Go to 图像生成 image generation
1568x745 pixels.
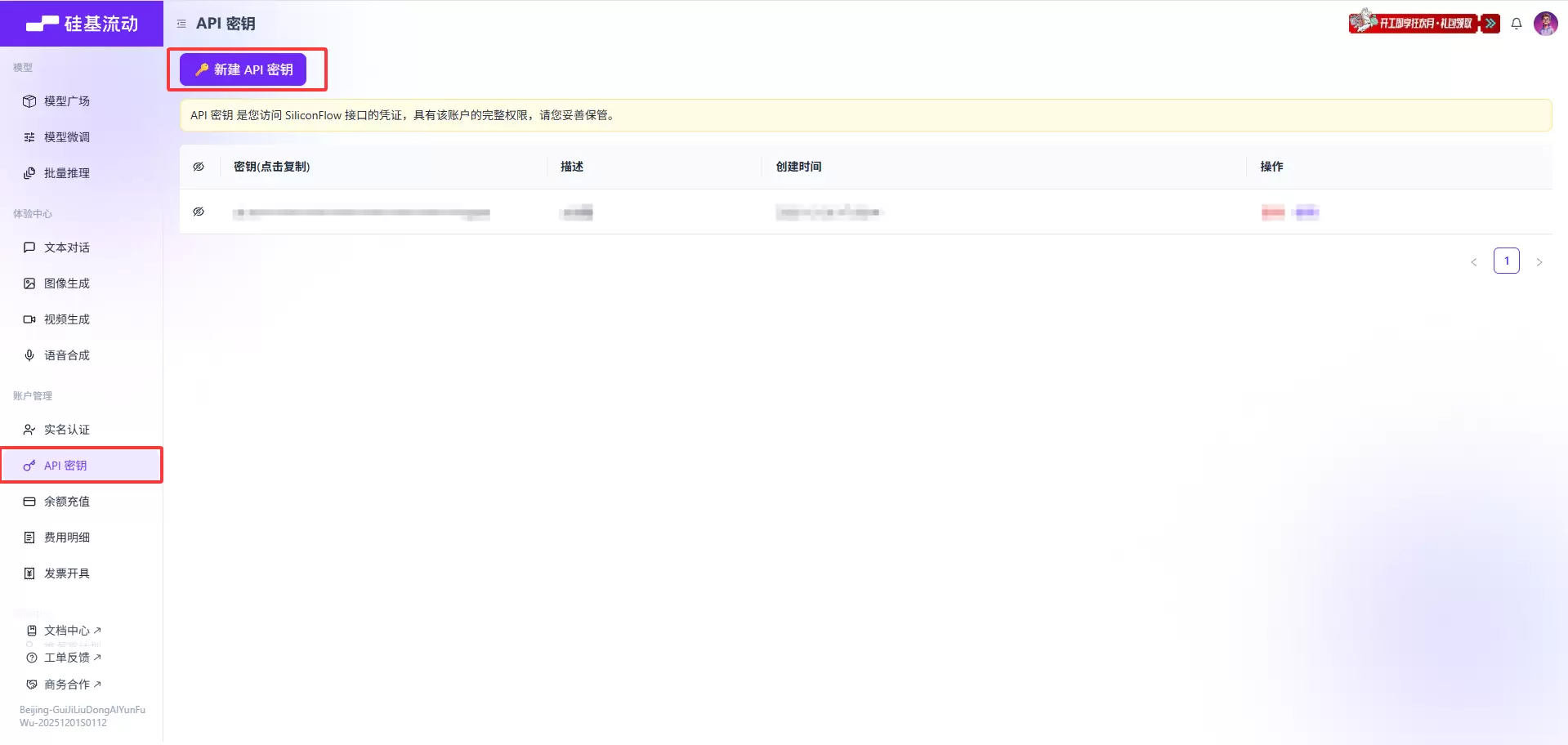coord(67,283)
